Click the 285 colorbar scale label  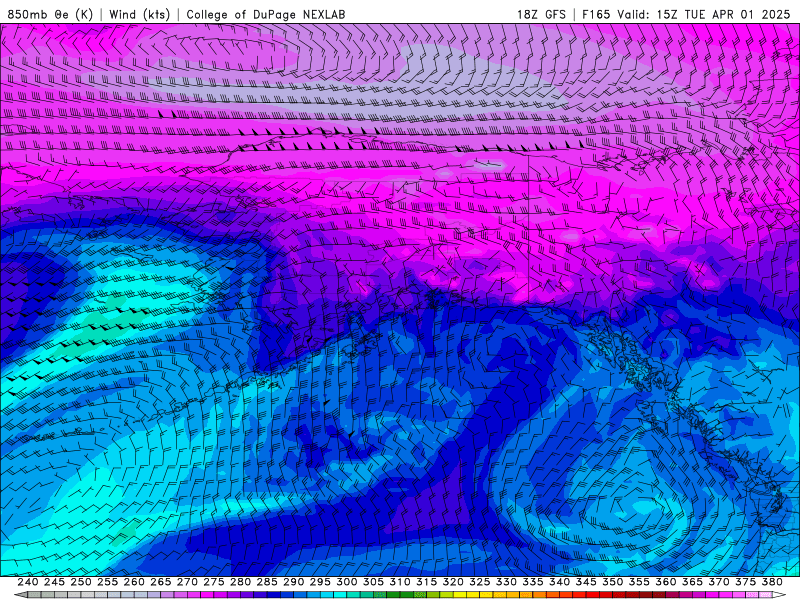[x=267, y=582]
